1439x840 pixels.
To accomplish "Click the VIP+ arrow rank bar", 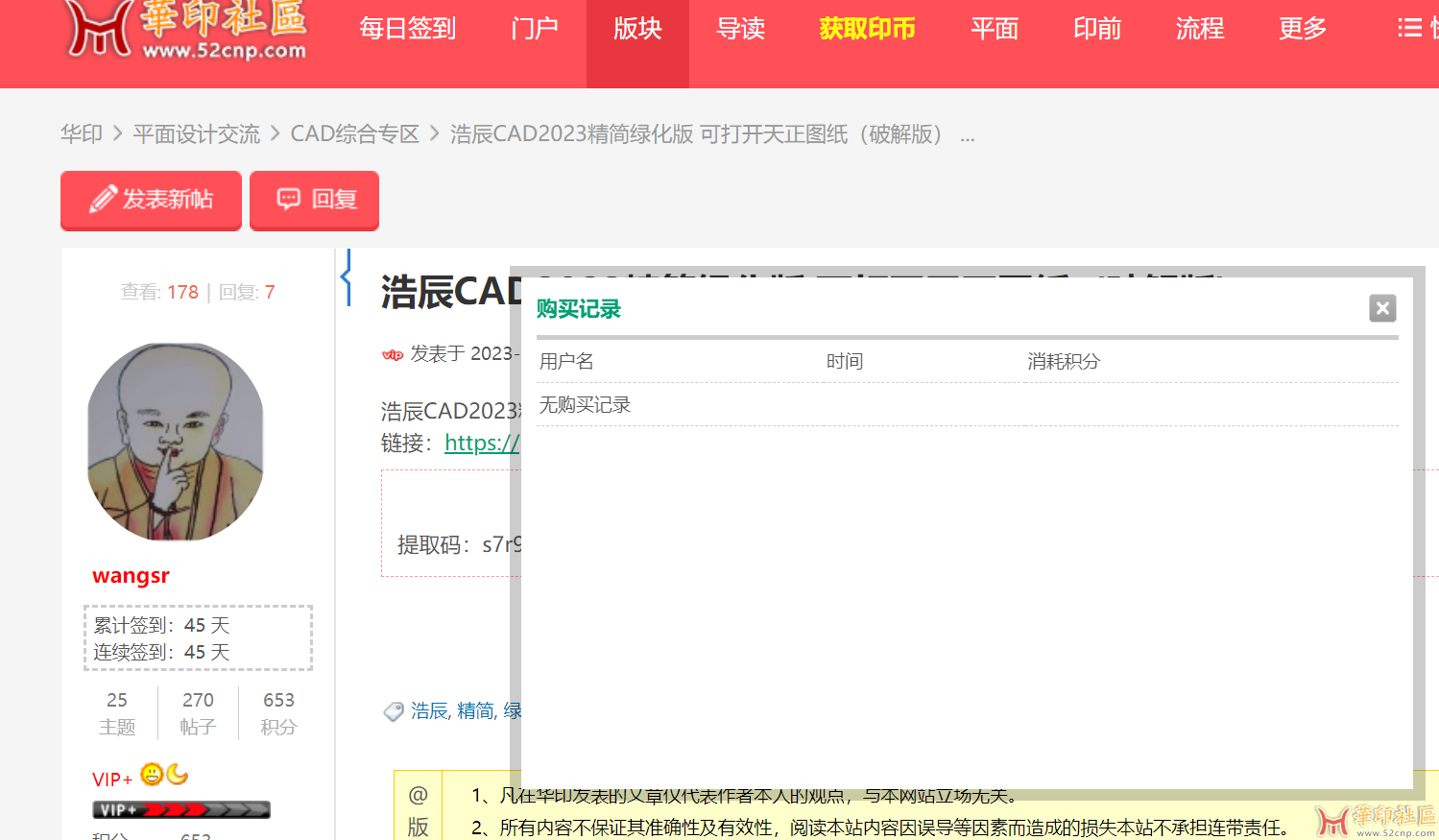I will click(181, 810).
